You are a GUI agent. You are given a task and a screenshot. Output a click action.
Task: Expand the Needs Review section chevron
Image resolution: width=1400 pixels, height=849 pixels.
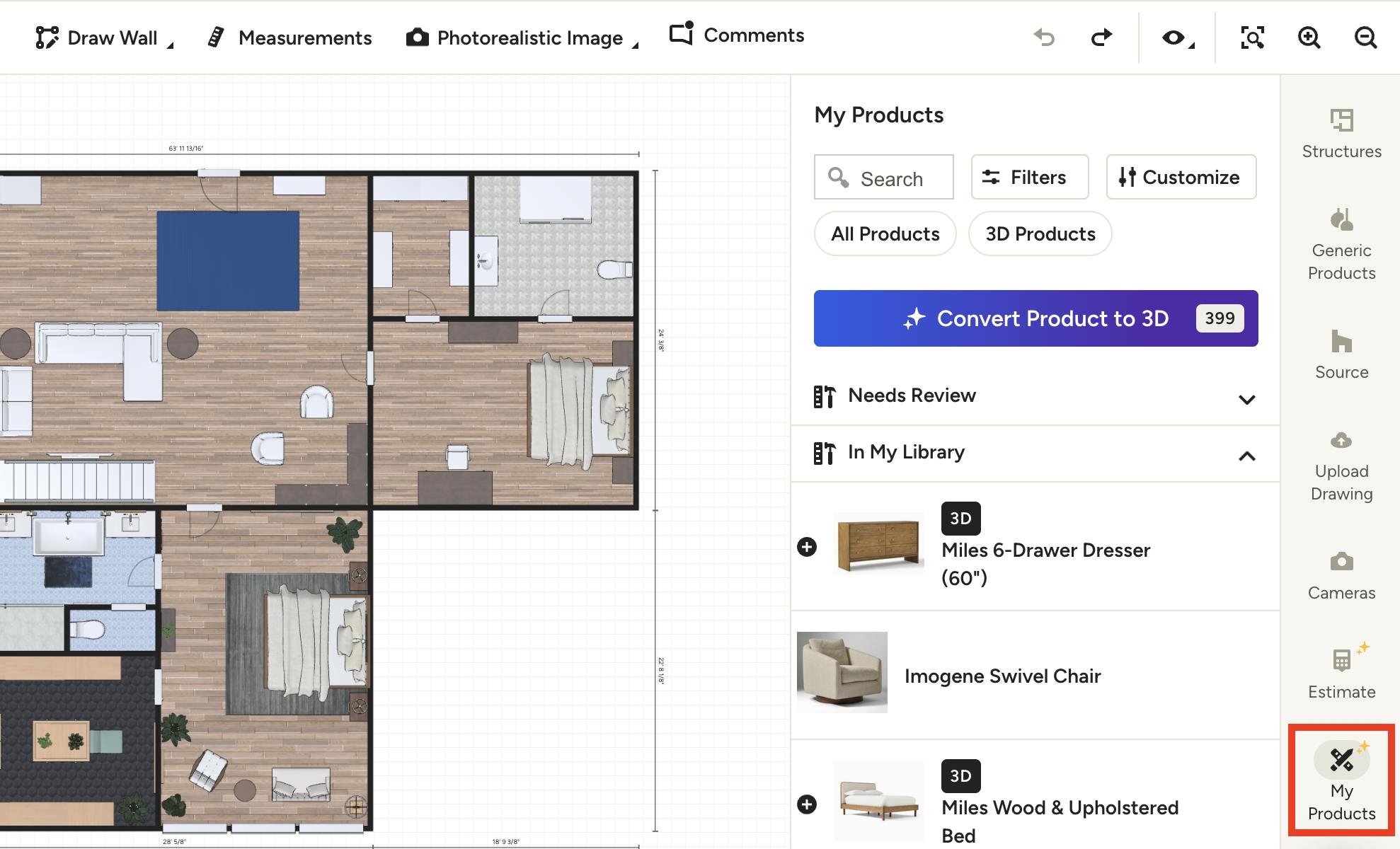point(1246,400)
